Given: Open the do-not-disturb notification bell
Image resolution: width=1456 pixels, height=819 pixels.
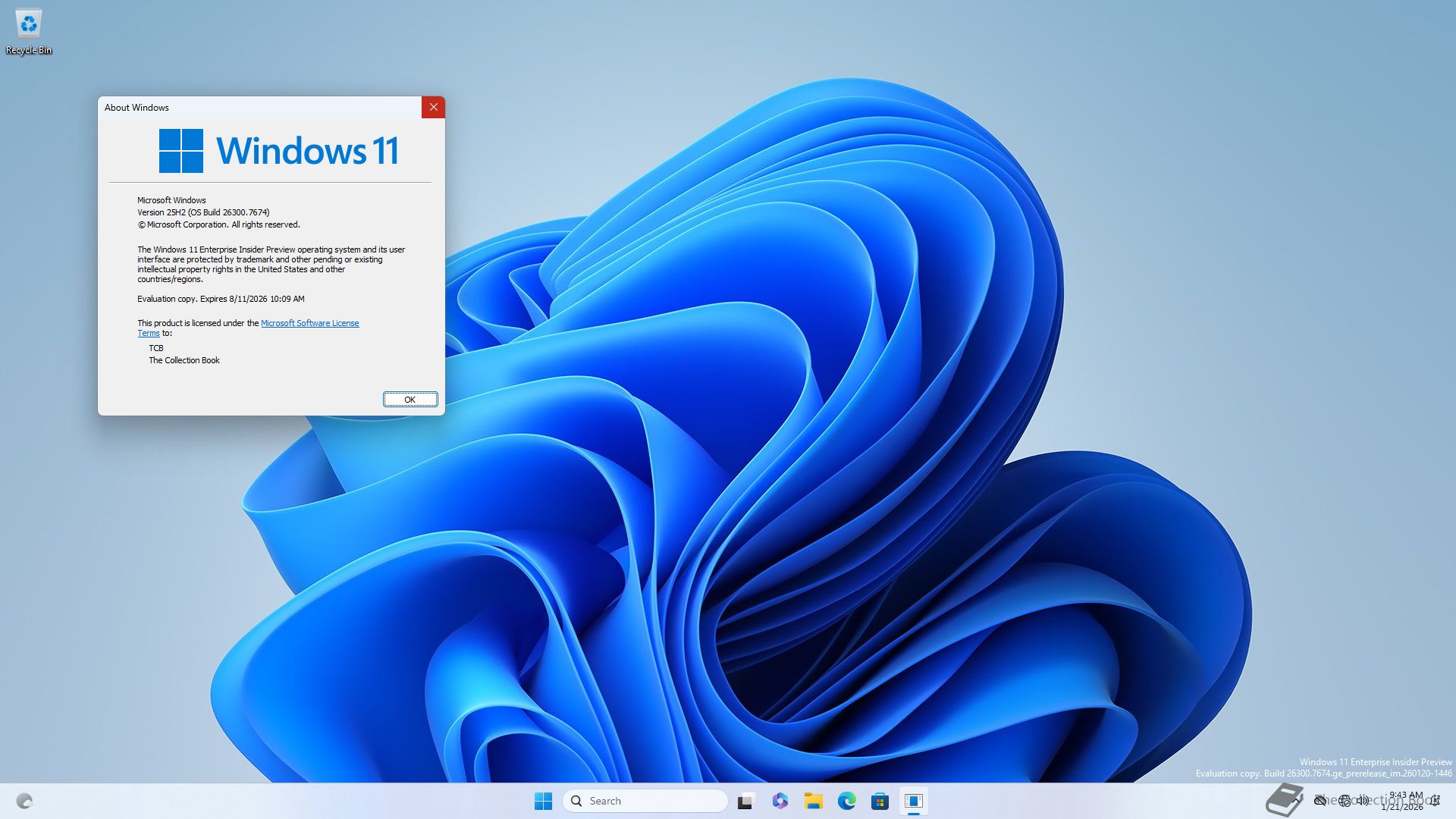Looking at the screenshot, I should 1436,801.
